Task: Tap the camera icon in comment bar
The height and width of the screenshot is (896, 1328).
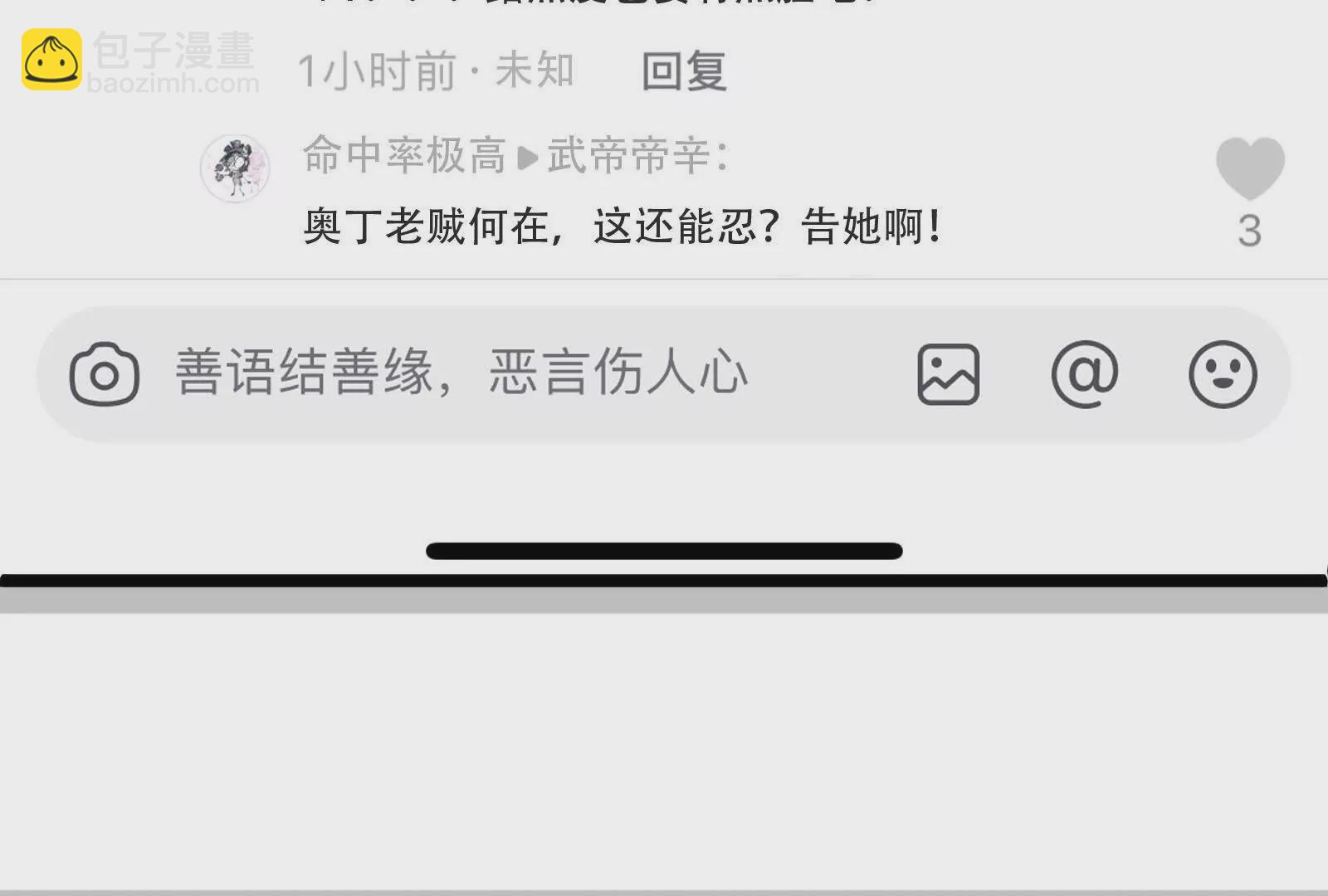Action: coord(104,374)
